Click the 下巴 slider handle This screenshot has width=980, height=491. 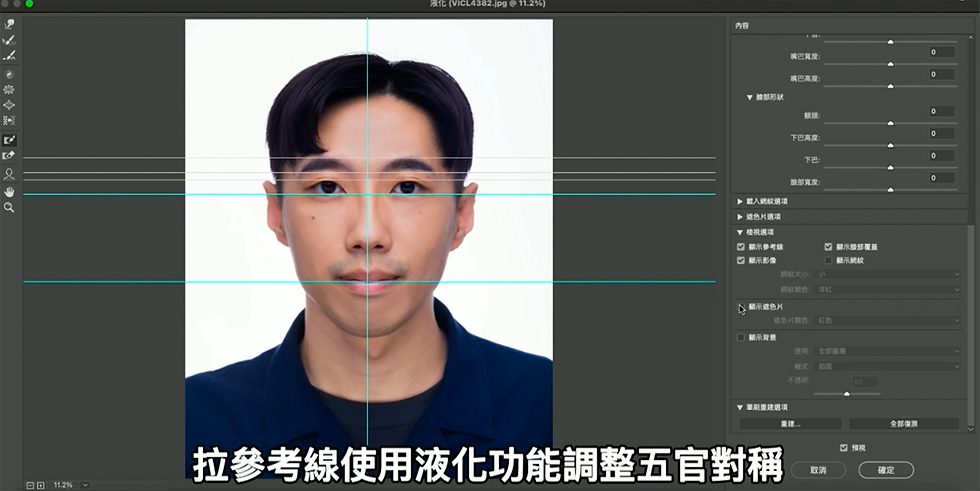pos(890,167)
